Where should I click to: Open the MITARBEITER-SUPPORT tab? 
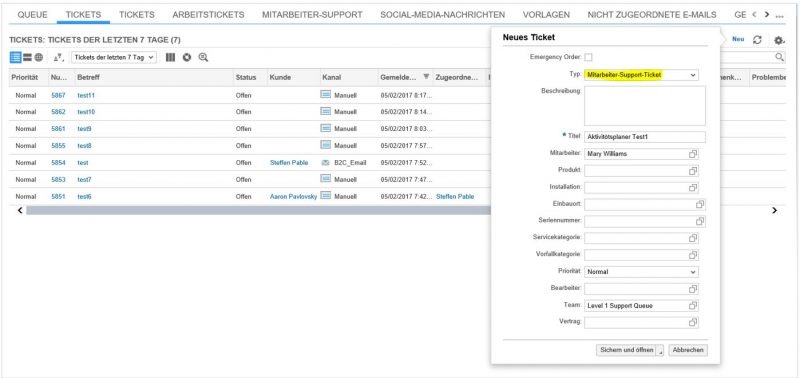pos(312,15)
